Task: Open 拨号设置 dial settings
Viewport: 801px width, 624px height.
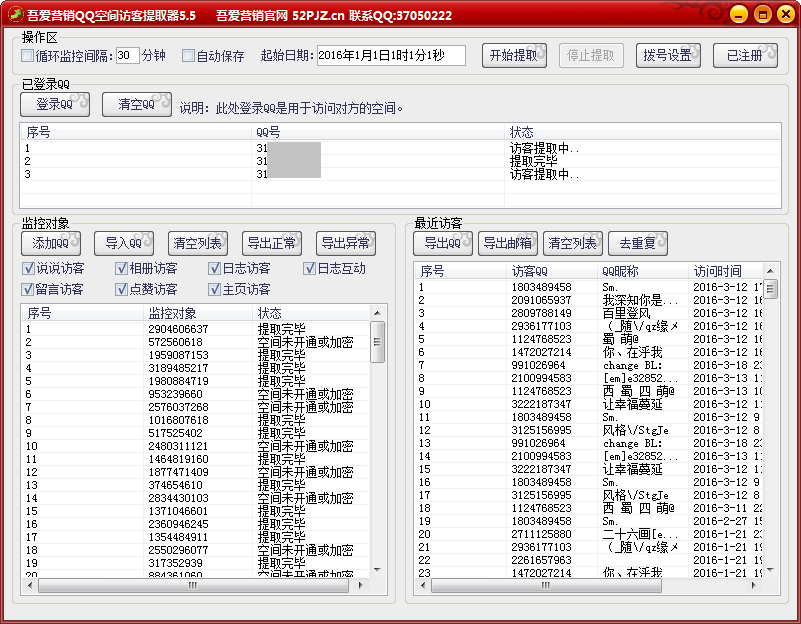Action: click(668, 56)
